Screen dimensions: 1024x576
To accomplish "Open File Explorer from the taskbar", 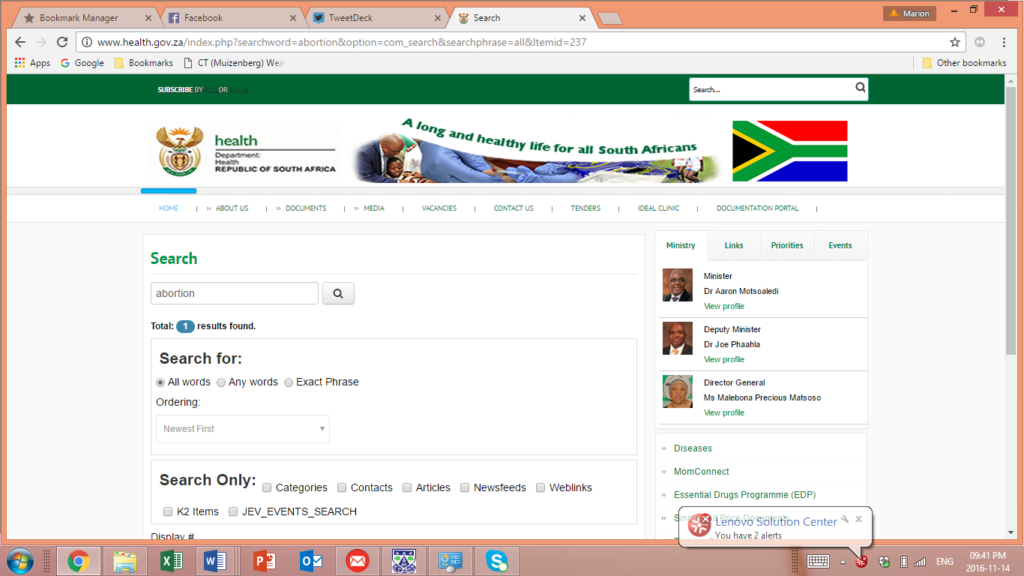I will pyautogui.click(x=125, y=561).
